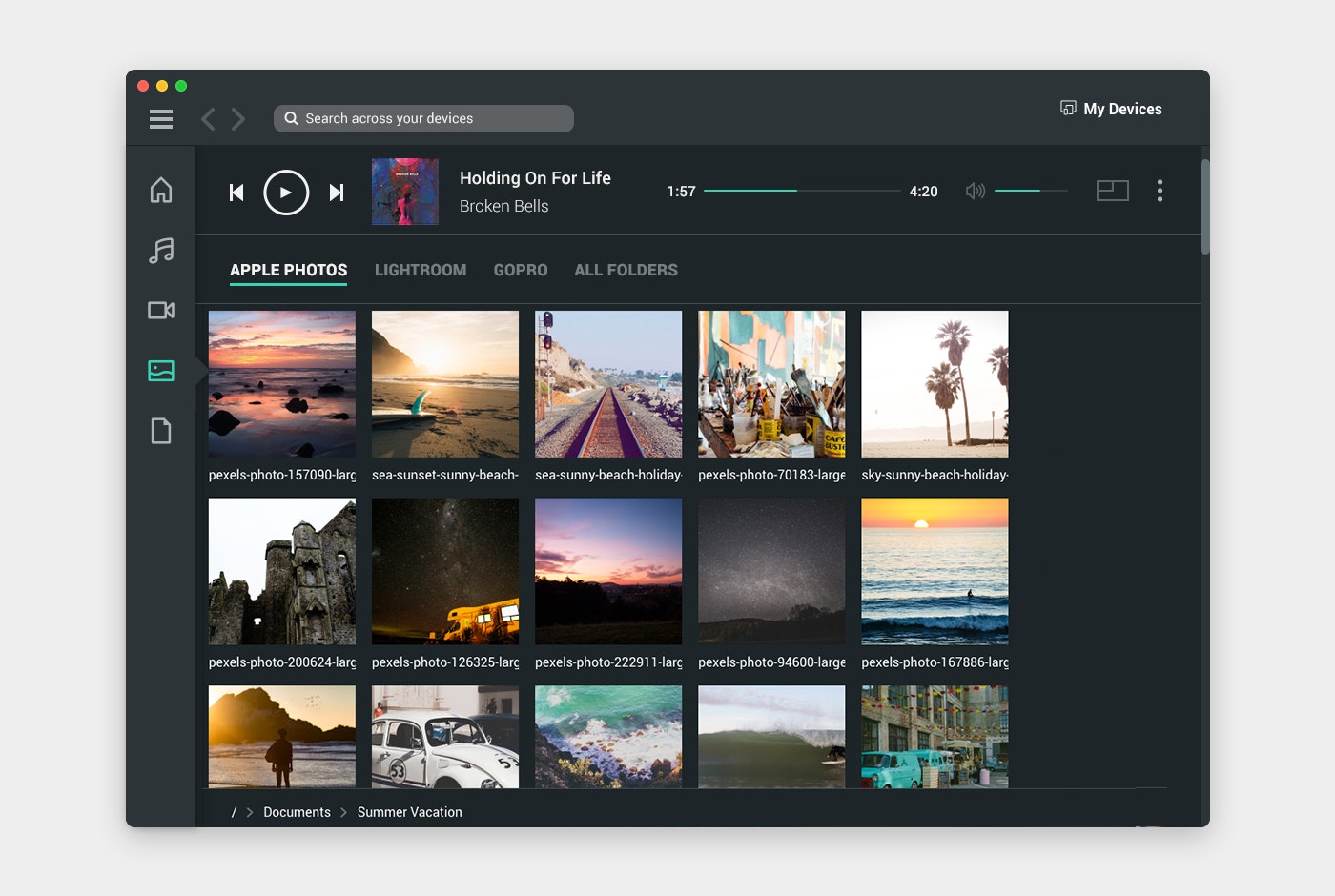The width and height of the screenshot is (1335, 896).
Task: Skip to next track
Action: click(336, 193)
